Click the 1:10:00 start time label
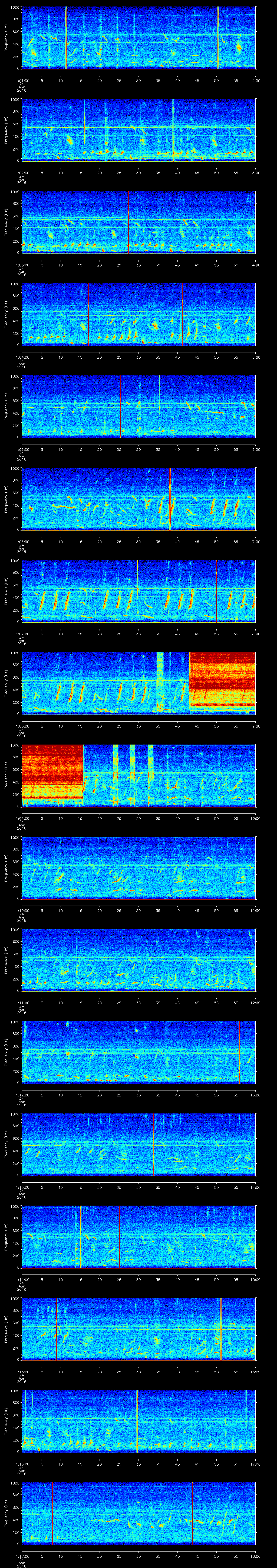The width and height of the screenshot is (277, 1568). pos(22,910)
